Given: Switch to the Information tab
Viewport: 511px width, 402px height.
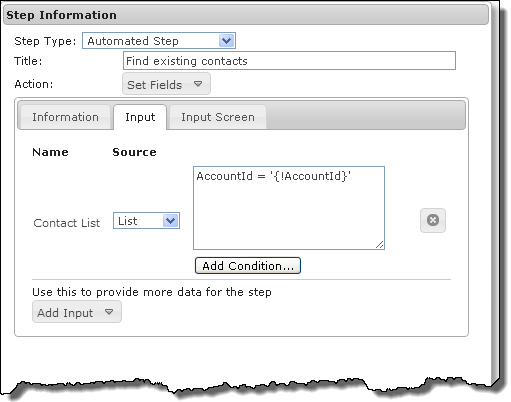Looking at the screenshot, I should [x=65, y=117].
